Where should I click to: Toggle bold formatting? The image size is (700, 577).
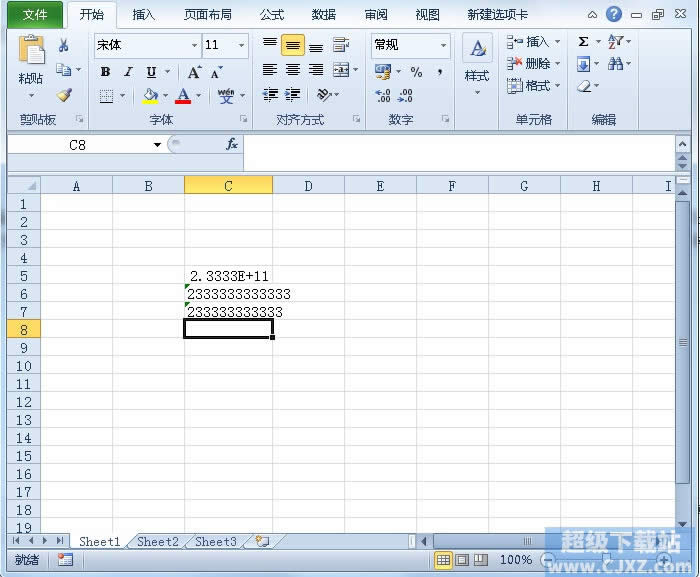tap(105, 72)
